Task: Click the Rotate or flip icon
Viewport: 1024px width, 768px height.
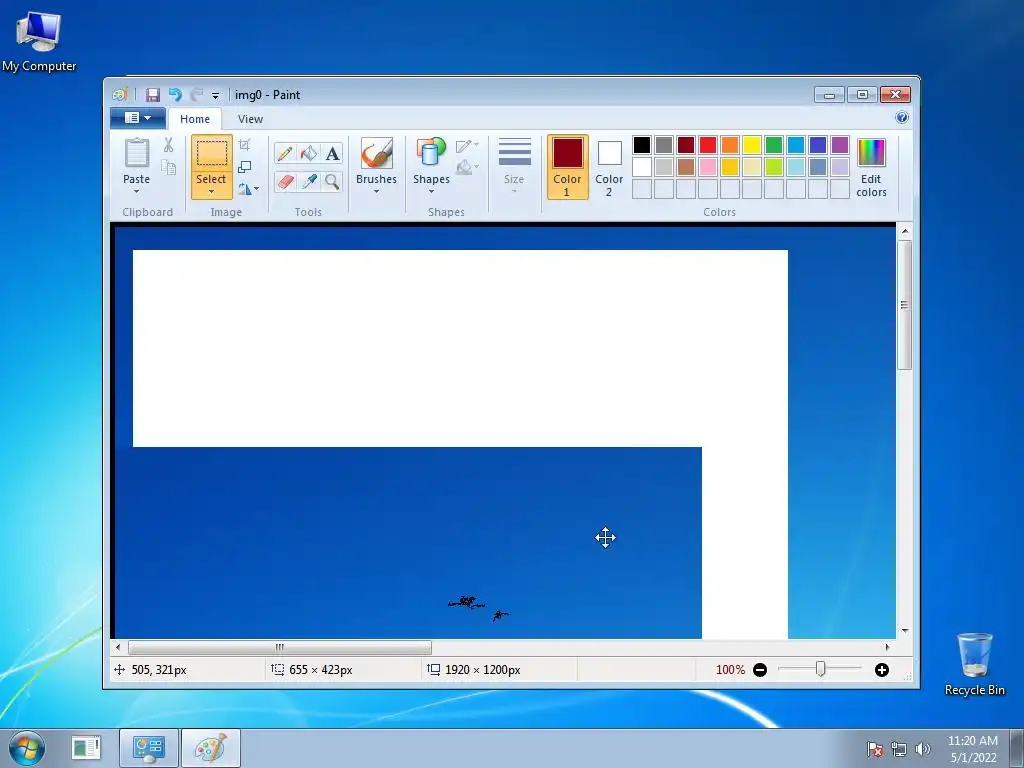Action: tap(244, 189)
